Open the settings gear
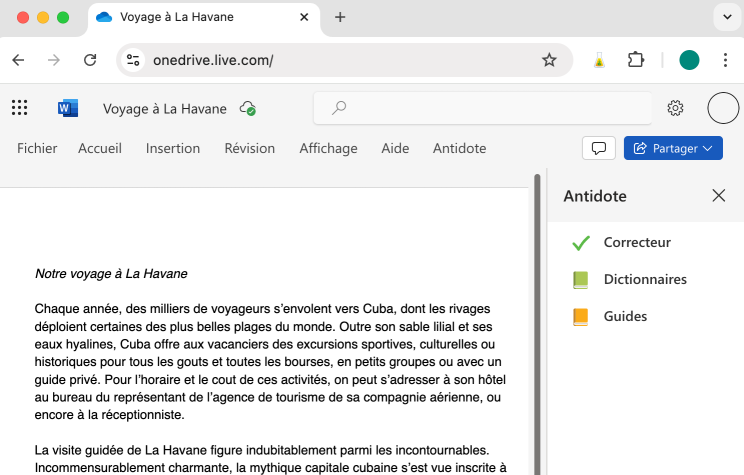The image size is (744, 475). point(675,108)
